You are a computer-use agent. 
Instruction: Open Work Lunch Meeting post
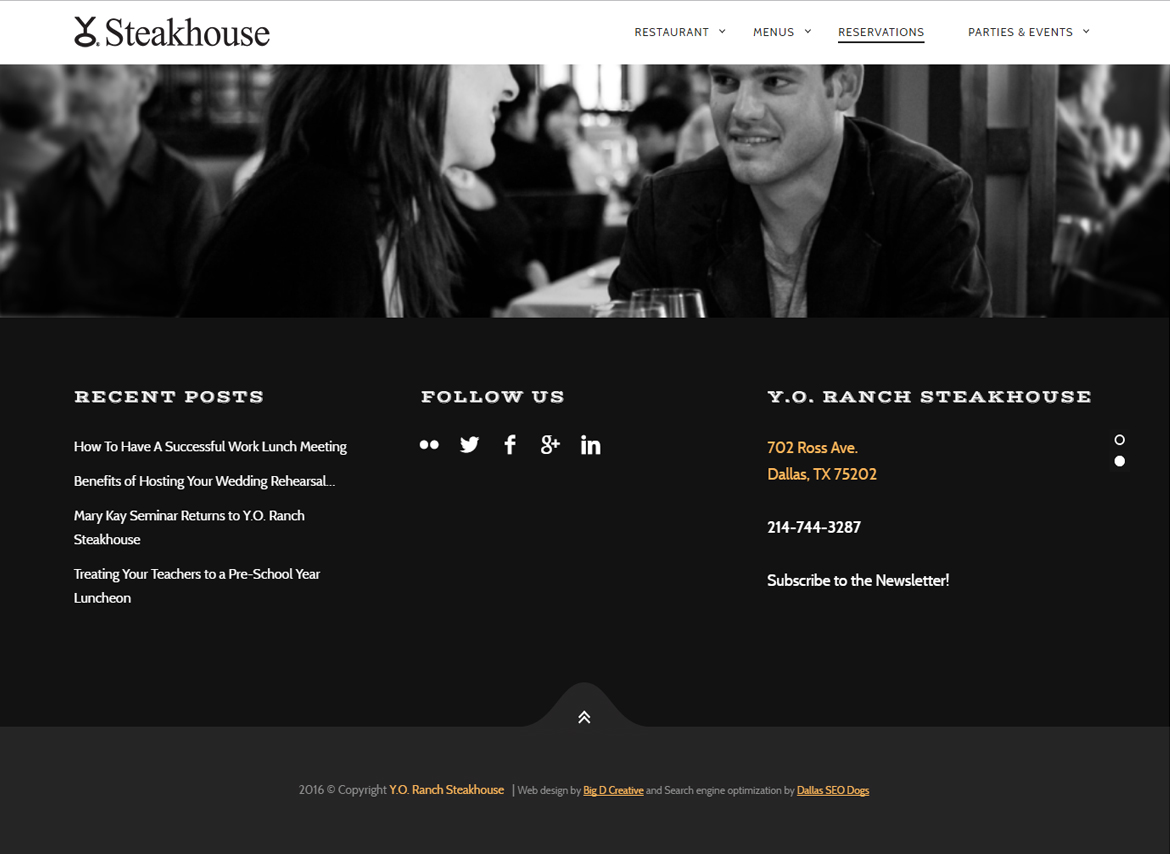pos(210,446)
